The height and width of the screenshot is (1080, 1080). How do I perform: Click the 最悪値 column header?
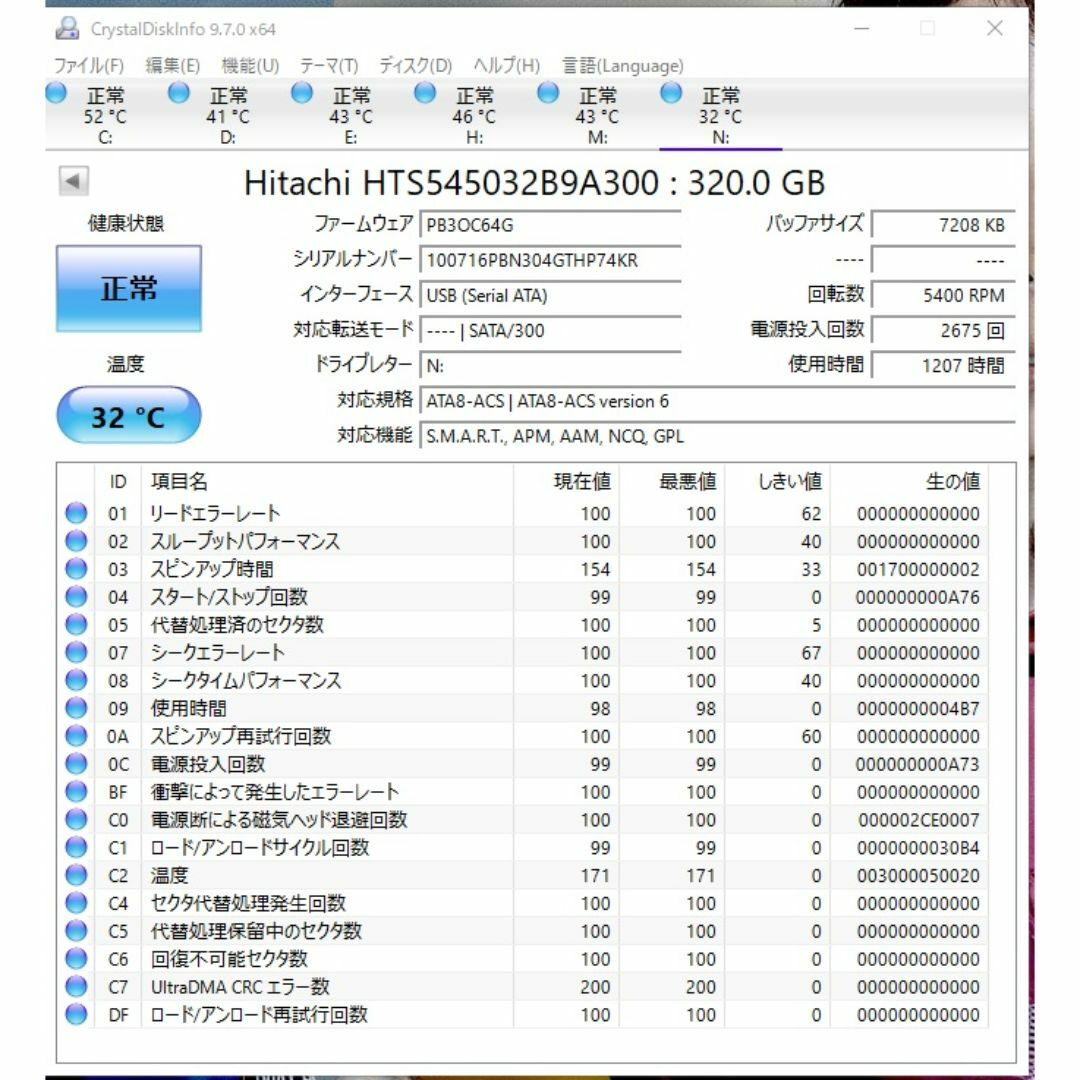pos(672,481)
